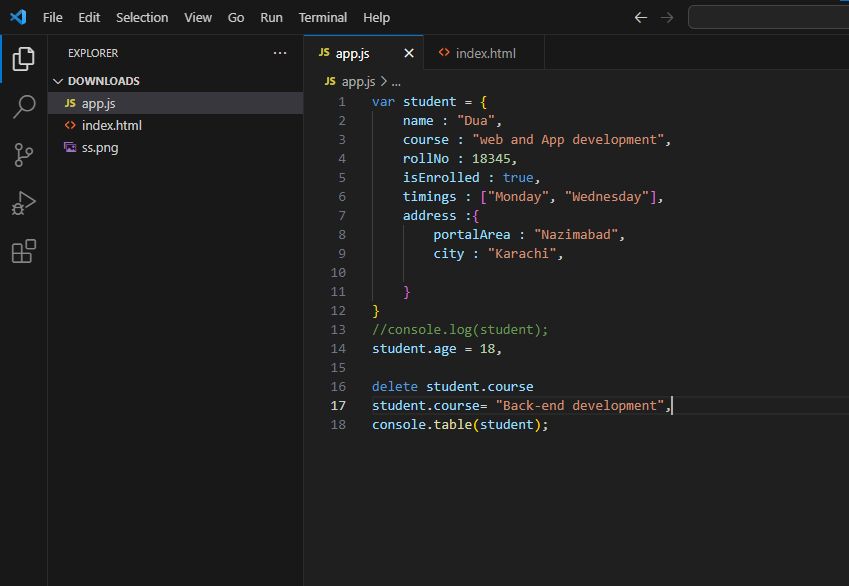Open the Explorer view in activity bar
The image size is (849, 586).
coord(23,59)
